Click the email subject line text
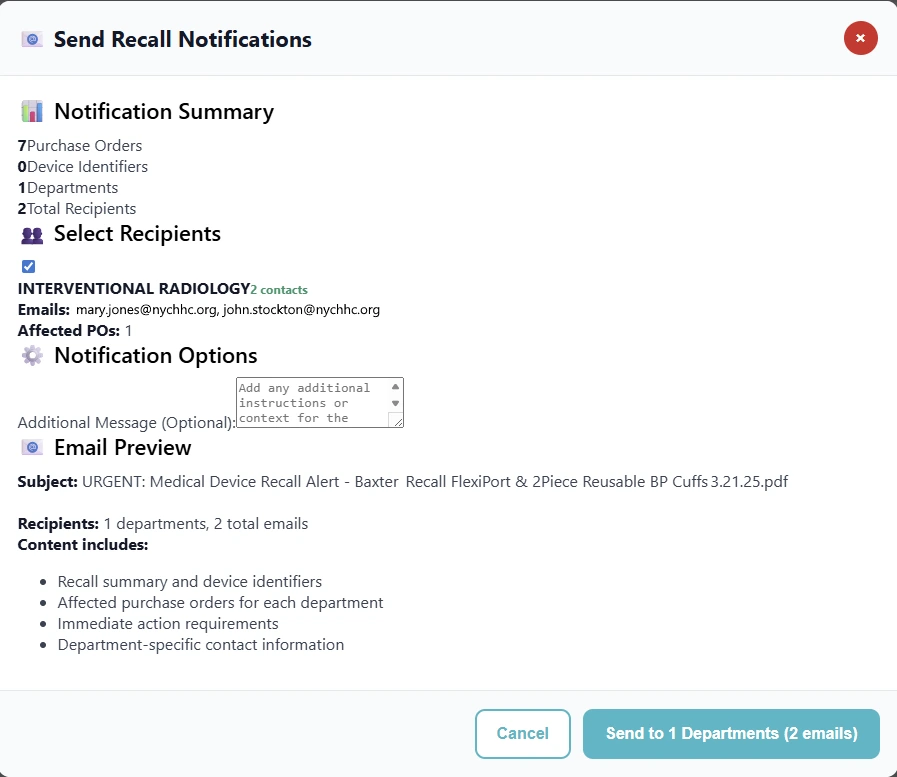This screenshot has height=777, width=897. click(x=434, y=482)
